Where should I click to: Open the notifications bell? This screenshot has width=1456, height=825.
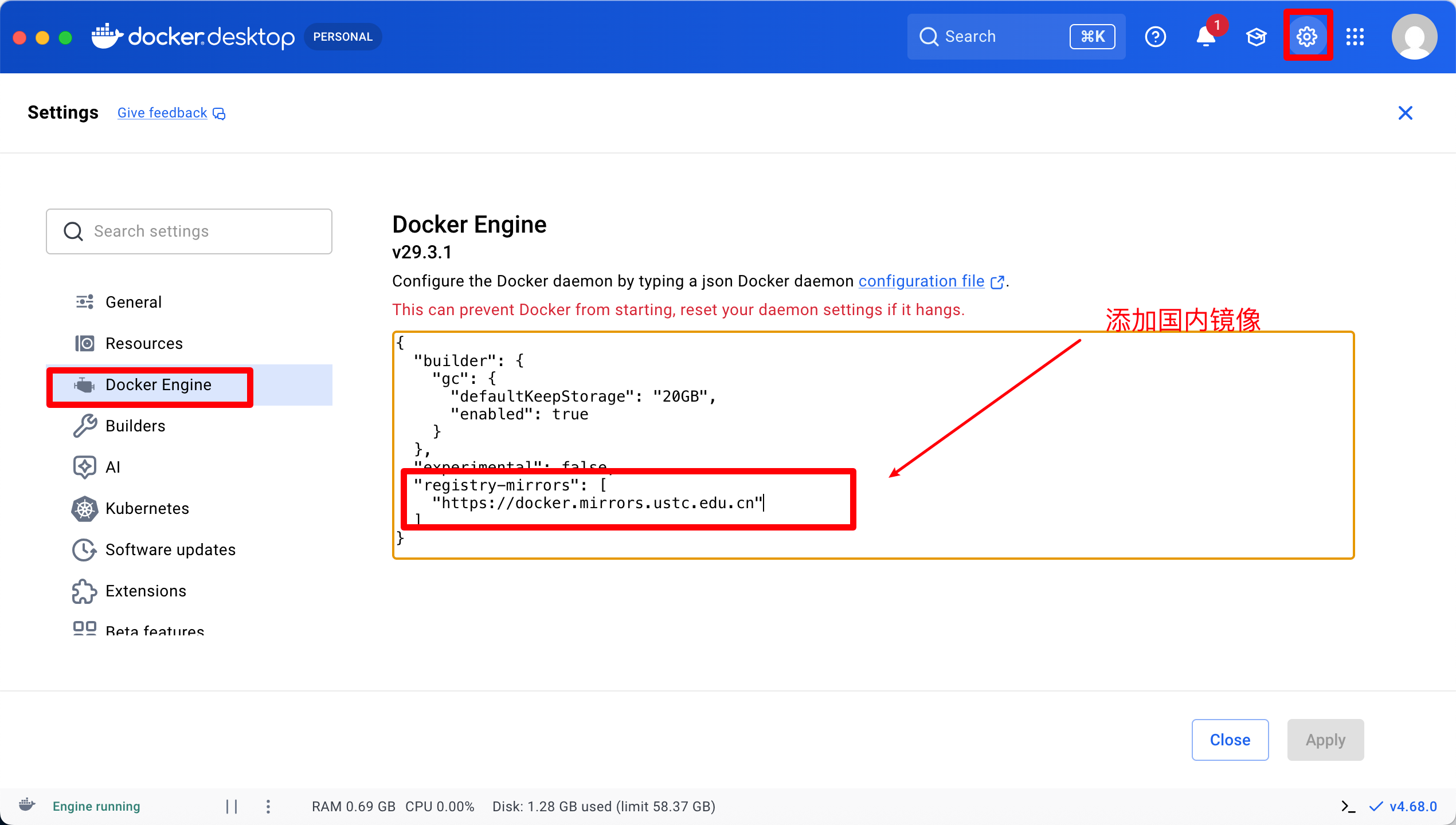(x=1205, y=37)
